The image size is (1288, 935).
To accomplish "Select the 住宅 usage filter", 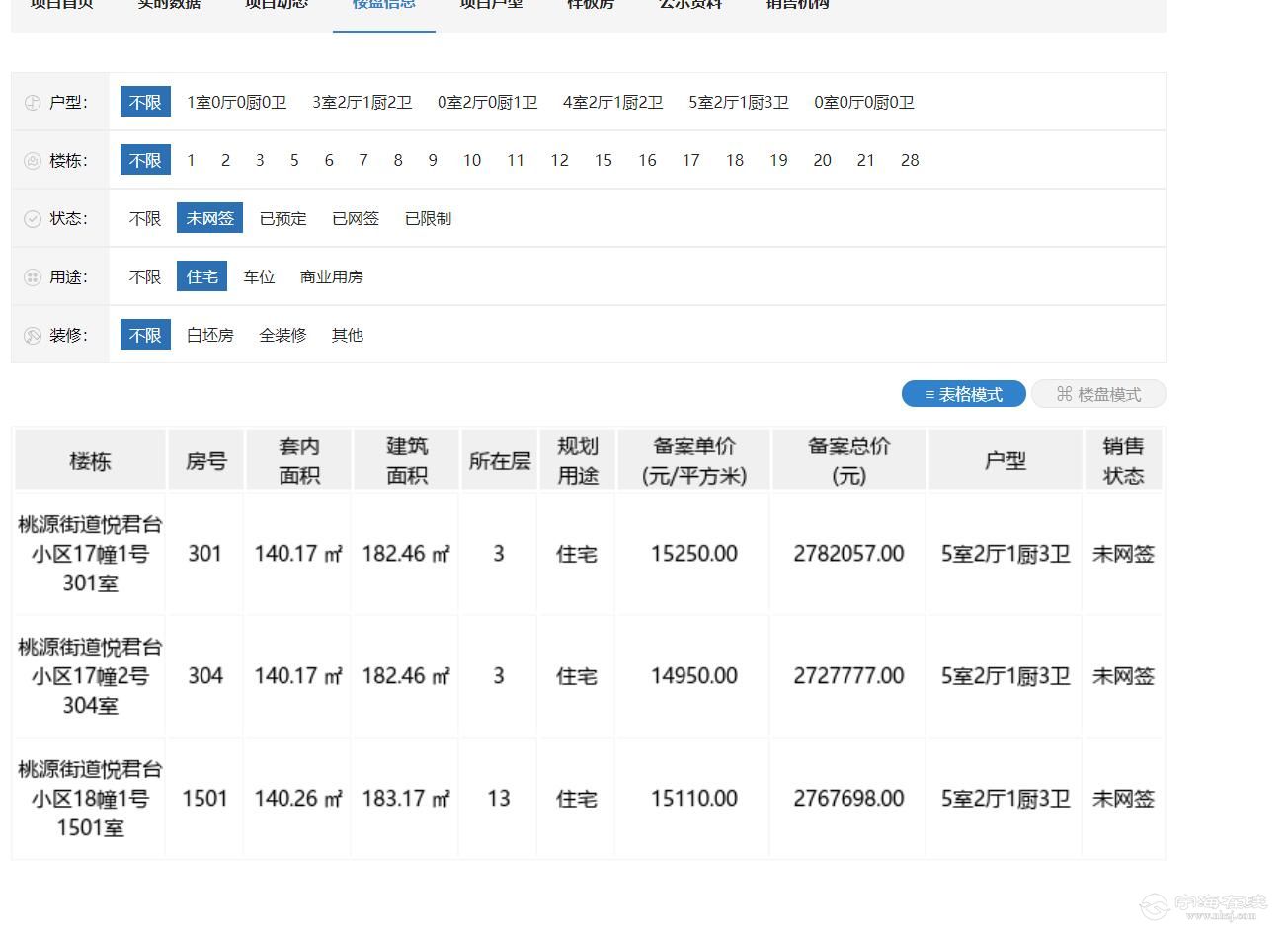I will click(202, 276).
